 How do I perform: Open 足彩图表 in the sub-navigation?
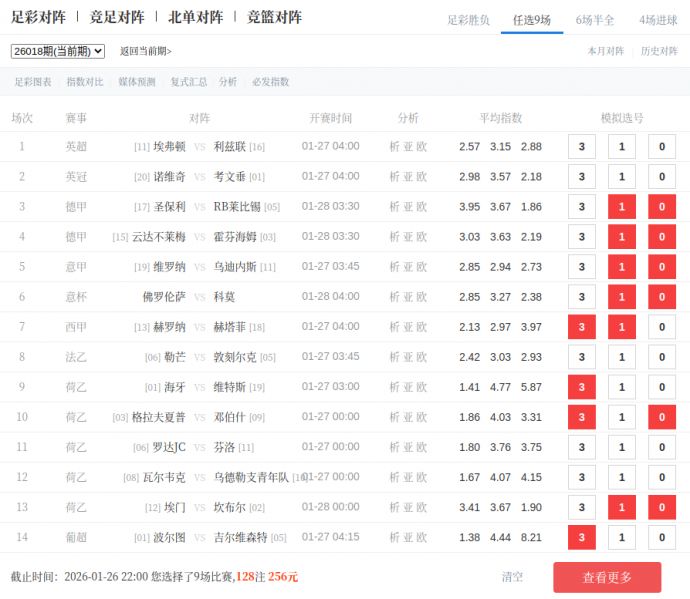click(32, 82)
